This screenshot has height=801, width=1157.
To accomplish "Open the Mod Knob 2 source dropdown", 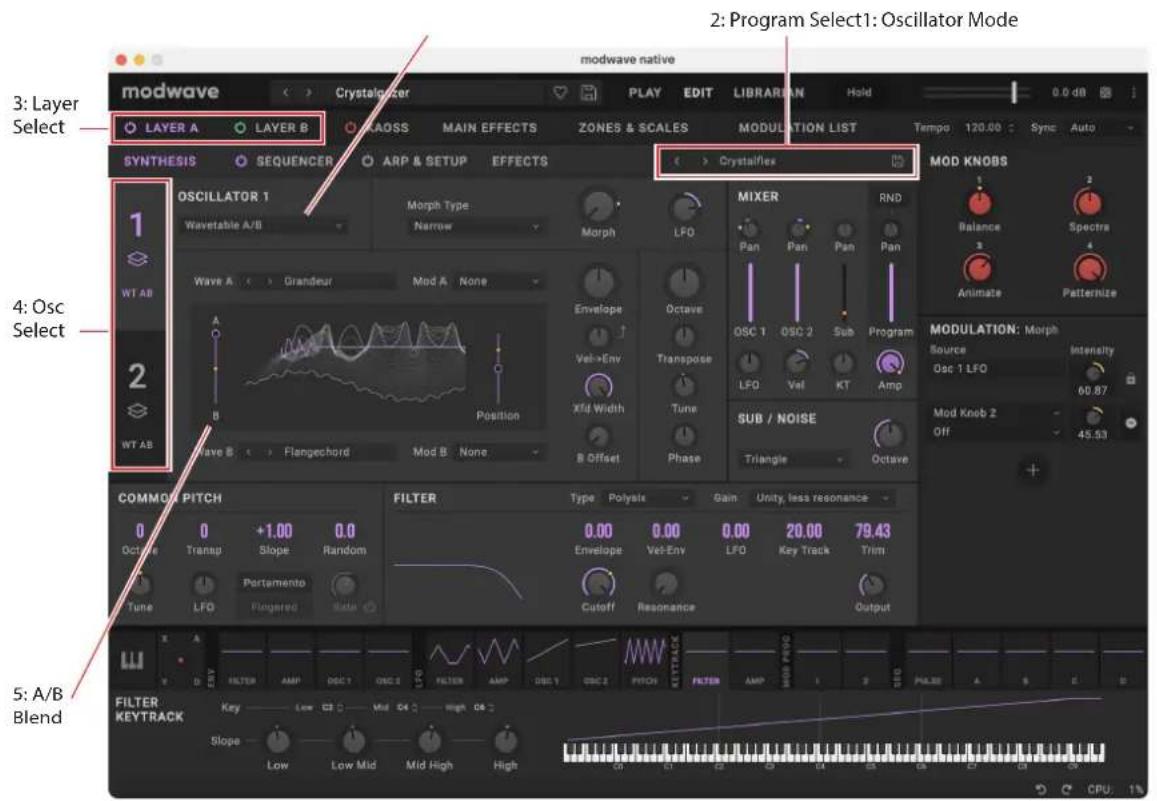I will point(996,413).
